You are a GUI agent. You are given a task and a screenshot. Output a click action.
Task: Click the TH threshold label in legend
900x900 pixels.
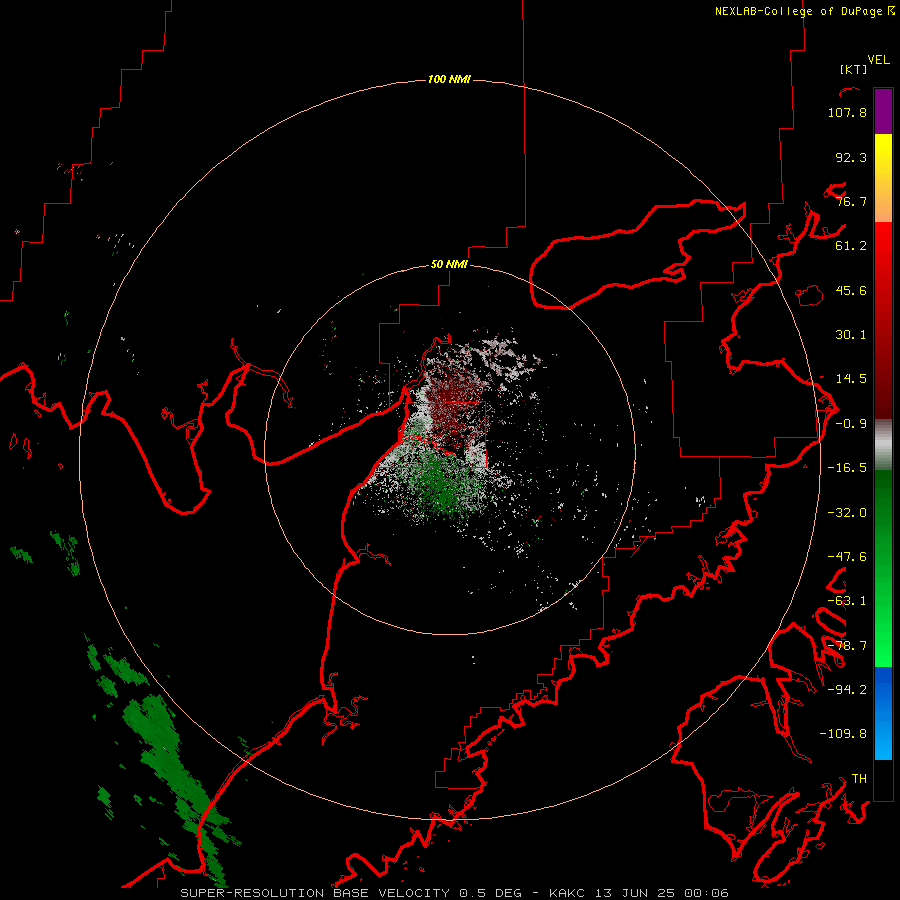click(x=859, y=779)
